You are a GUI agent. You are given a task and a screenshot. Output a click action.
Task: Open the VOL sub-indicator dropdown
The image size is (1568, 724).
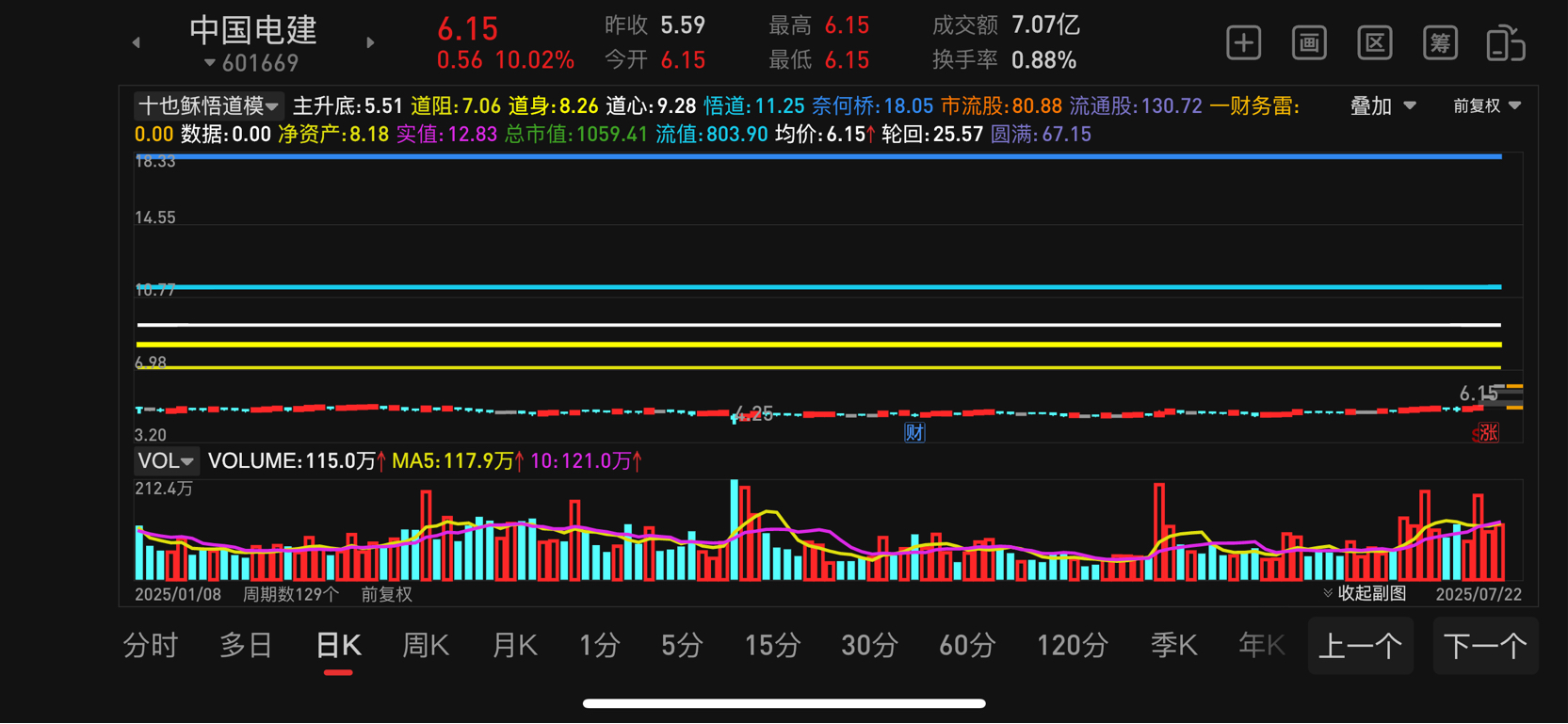coord(166,461)
